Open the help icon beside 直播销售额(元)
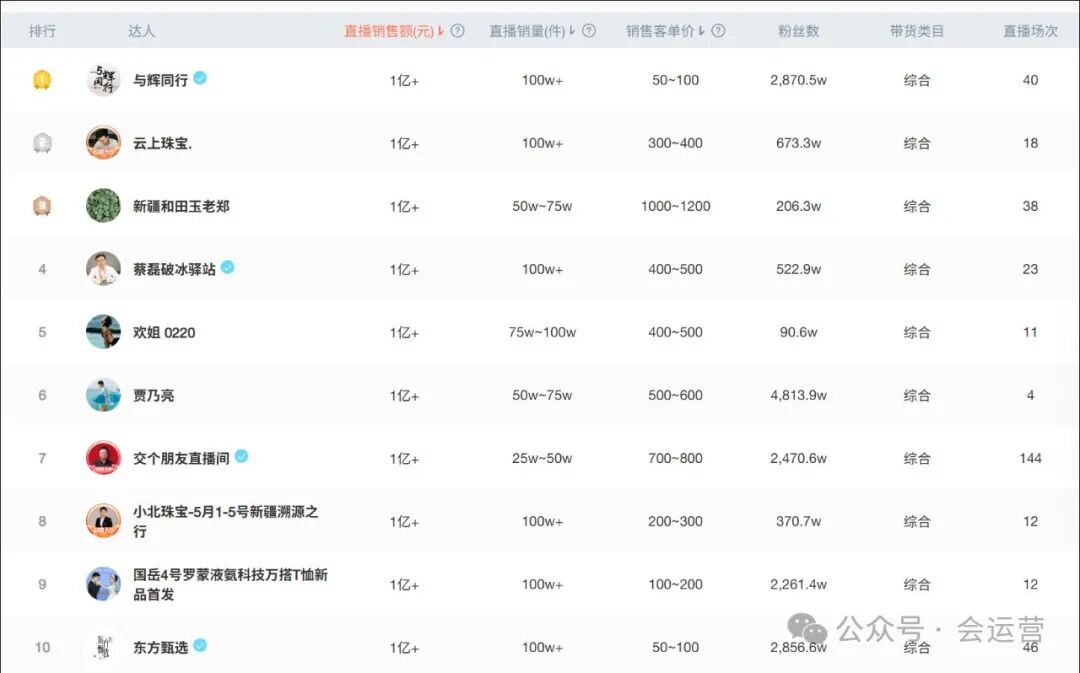Image resolution: width=1080 pixels, height=673 pixels. [457, 31]
